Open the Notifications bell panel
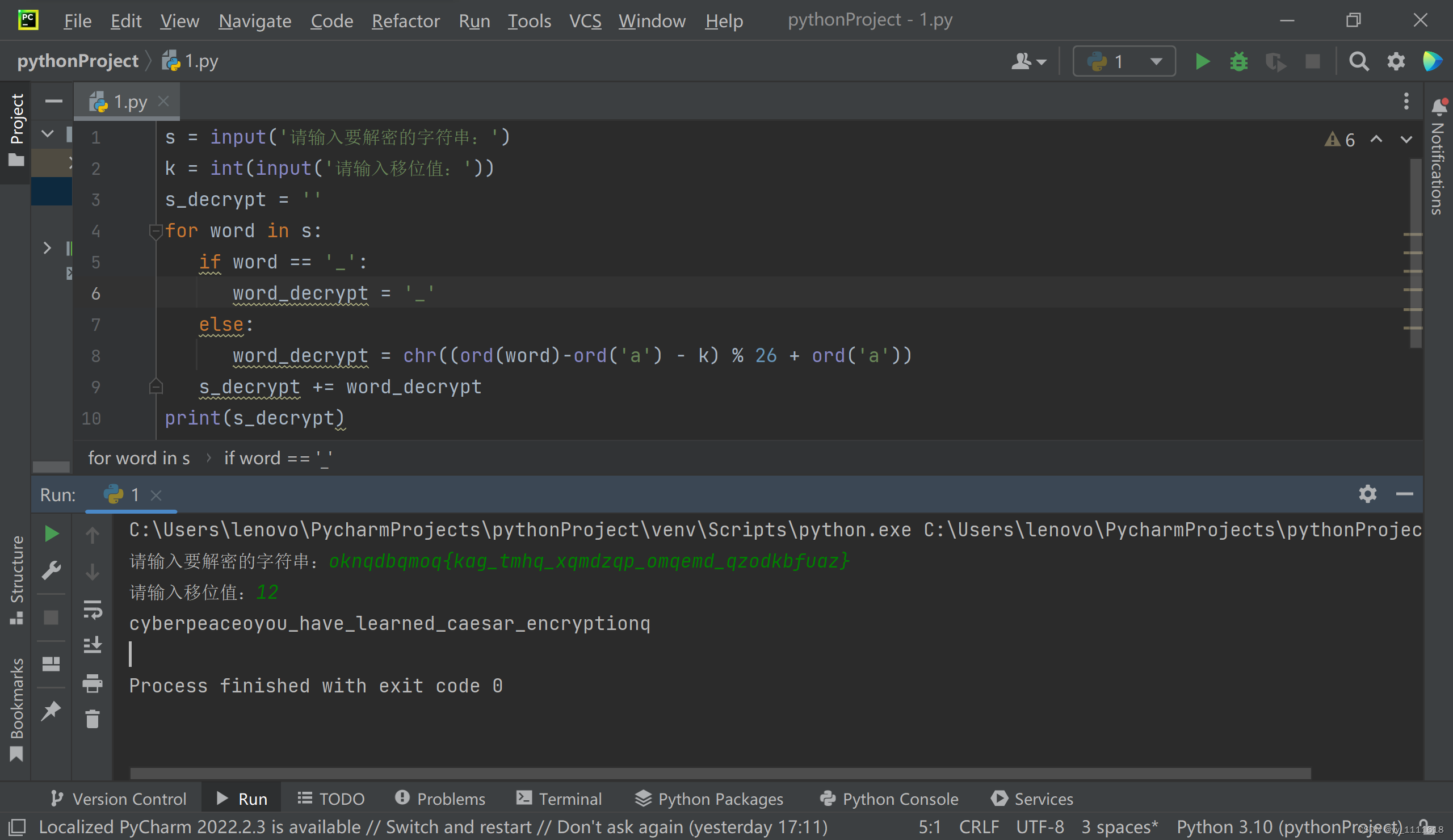1453x840 pixels. (x=1439, y=106)
